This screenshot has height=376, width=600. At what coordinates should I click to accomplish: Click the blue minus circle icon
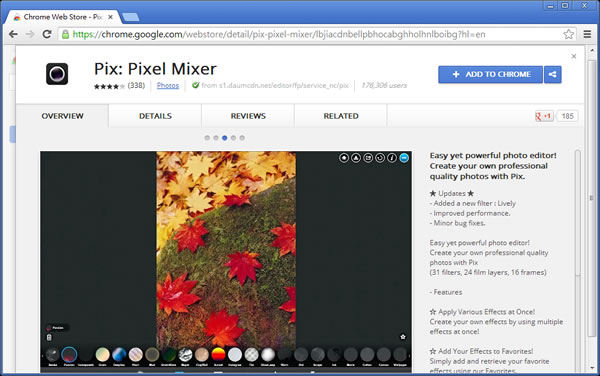point(404,158)
